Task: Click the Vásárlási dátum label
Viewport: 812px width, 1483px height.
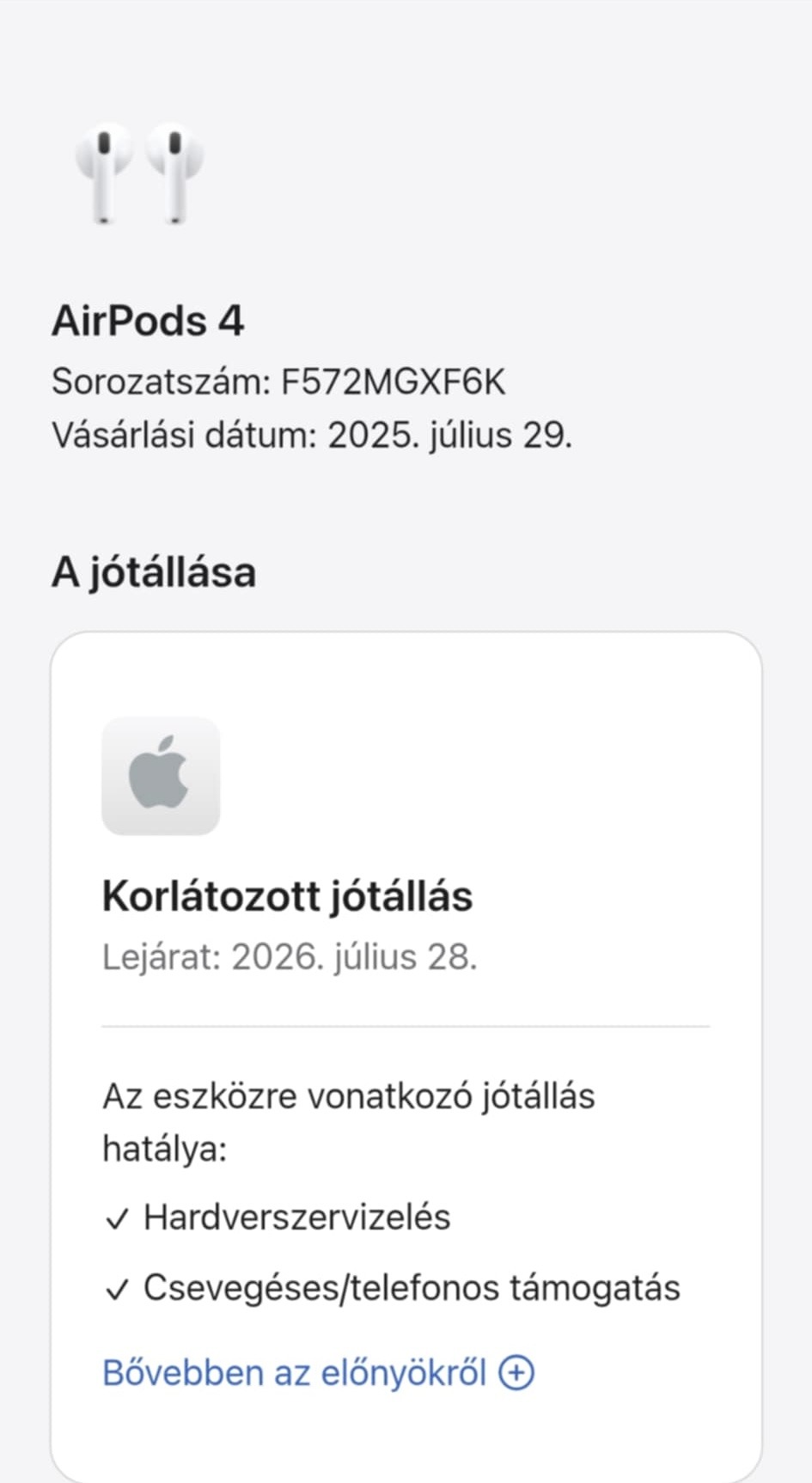Action: [x=185, y=435]
